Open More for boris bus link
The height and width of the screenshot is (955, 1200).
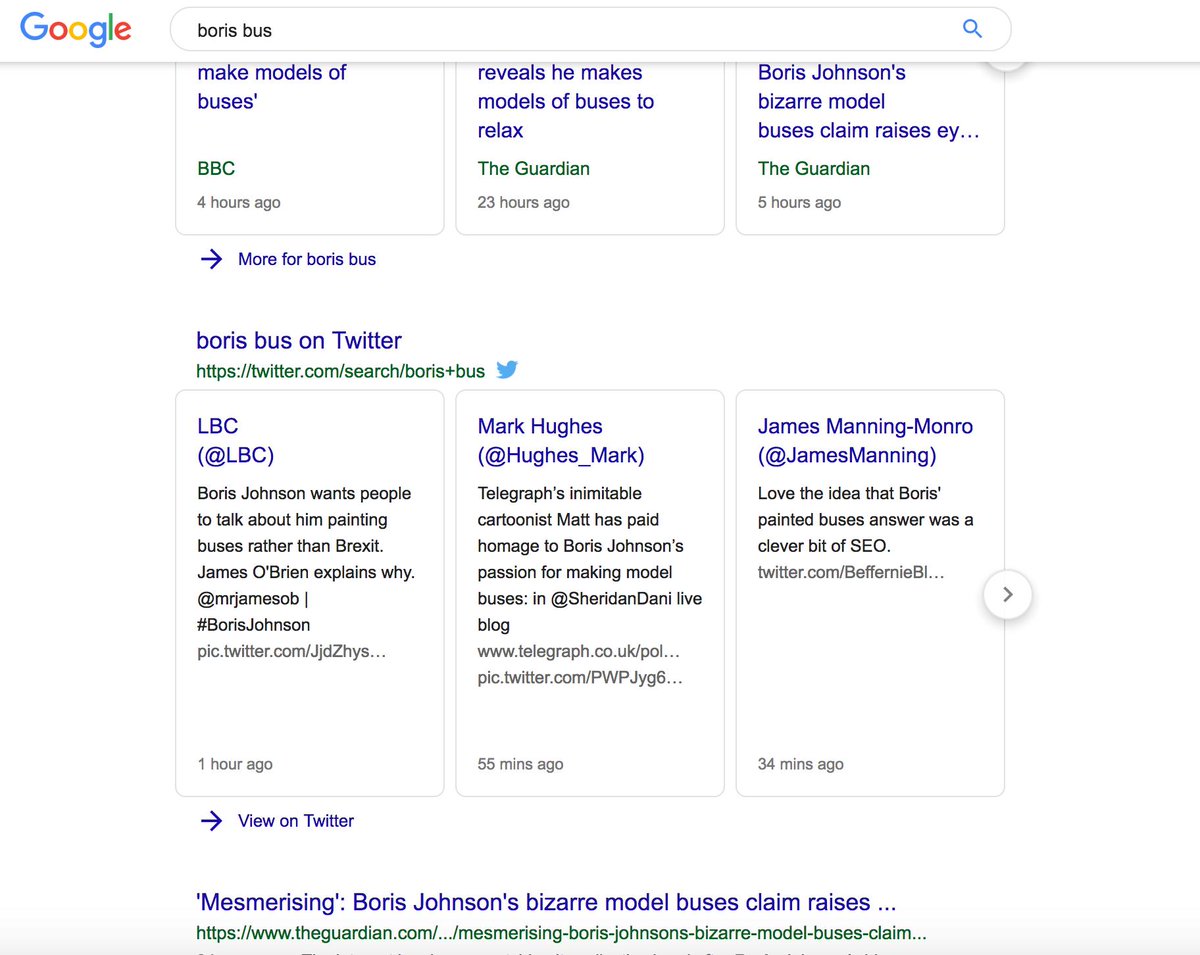[x=307, y=259]
